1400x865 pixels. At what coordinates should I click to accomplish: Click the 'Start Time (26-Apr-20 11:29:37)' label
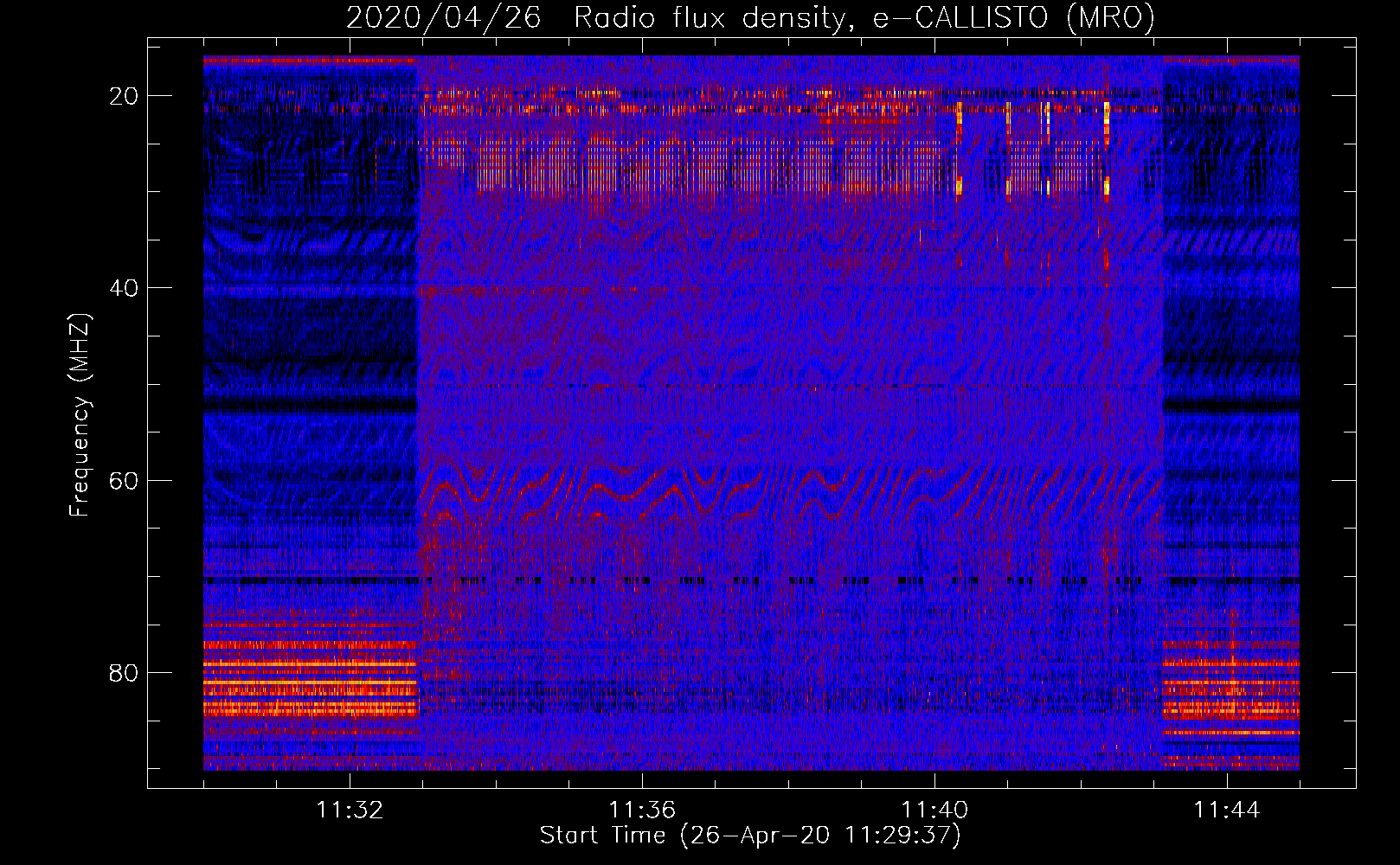pos(750,836)
